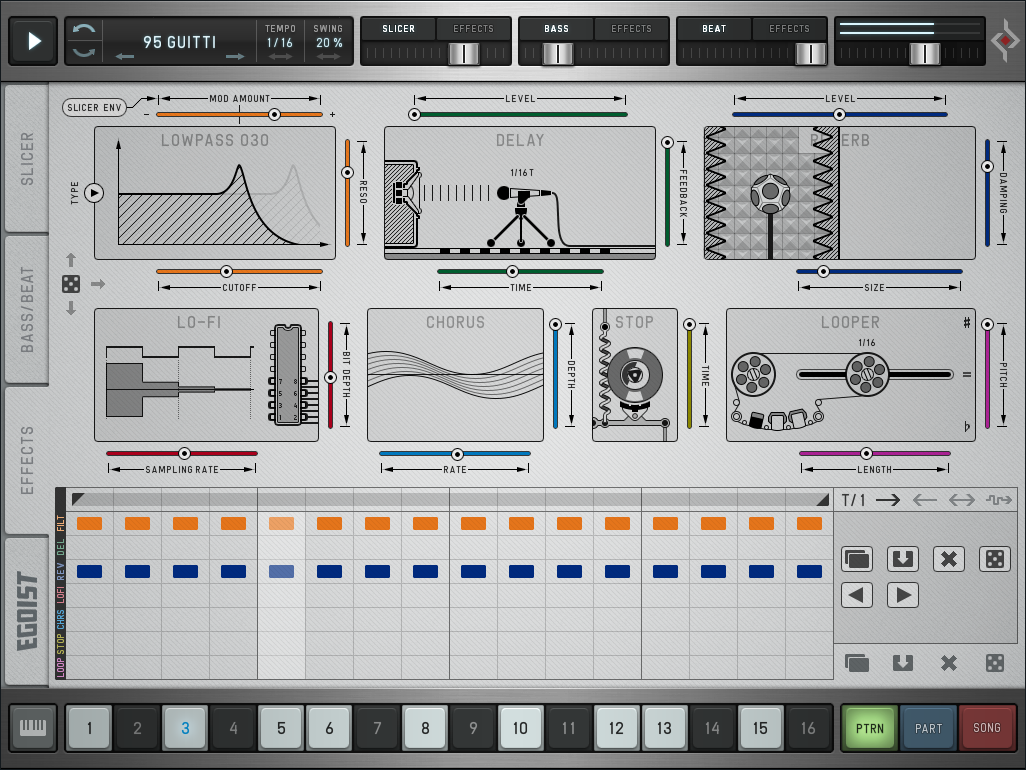Toggle the EFFECTS button next to BASS

click(631, 29)
